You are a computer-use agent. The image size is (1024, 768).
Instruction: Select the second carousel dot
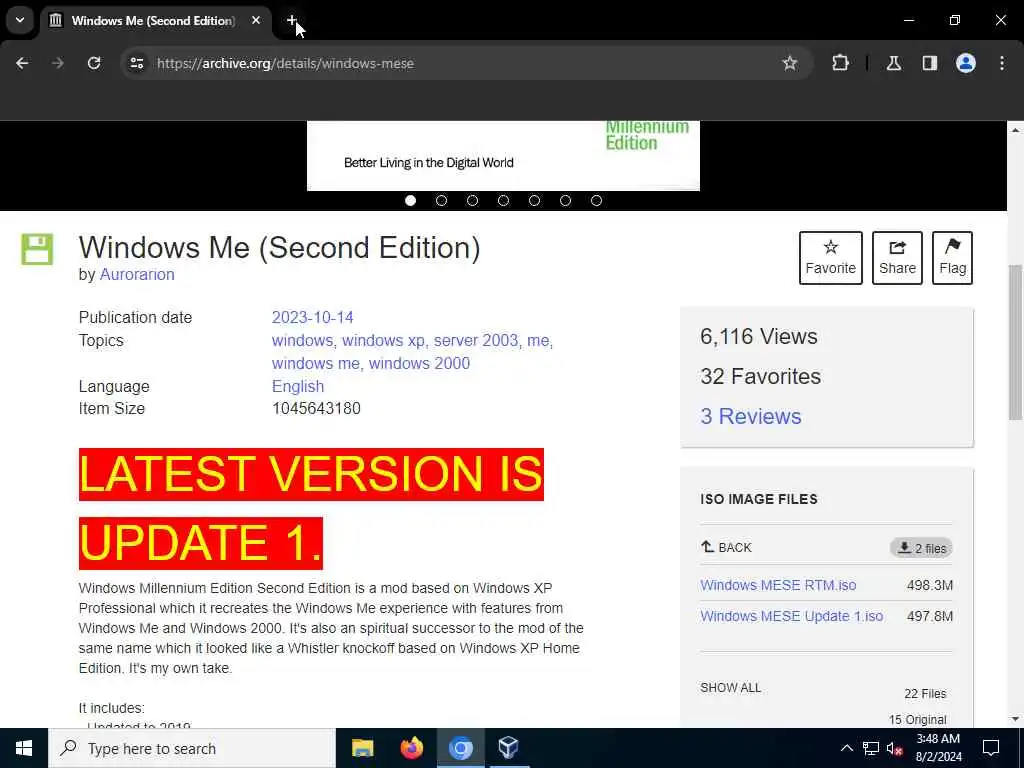click(x=441, y=200)
